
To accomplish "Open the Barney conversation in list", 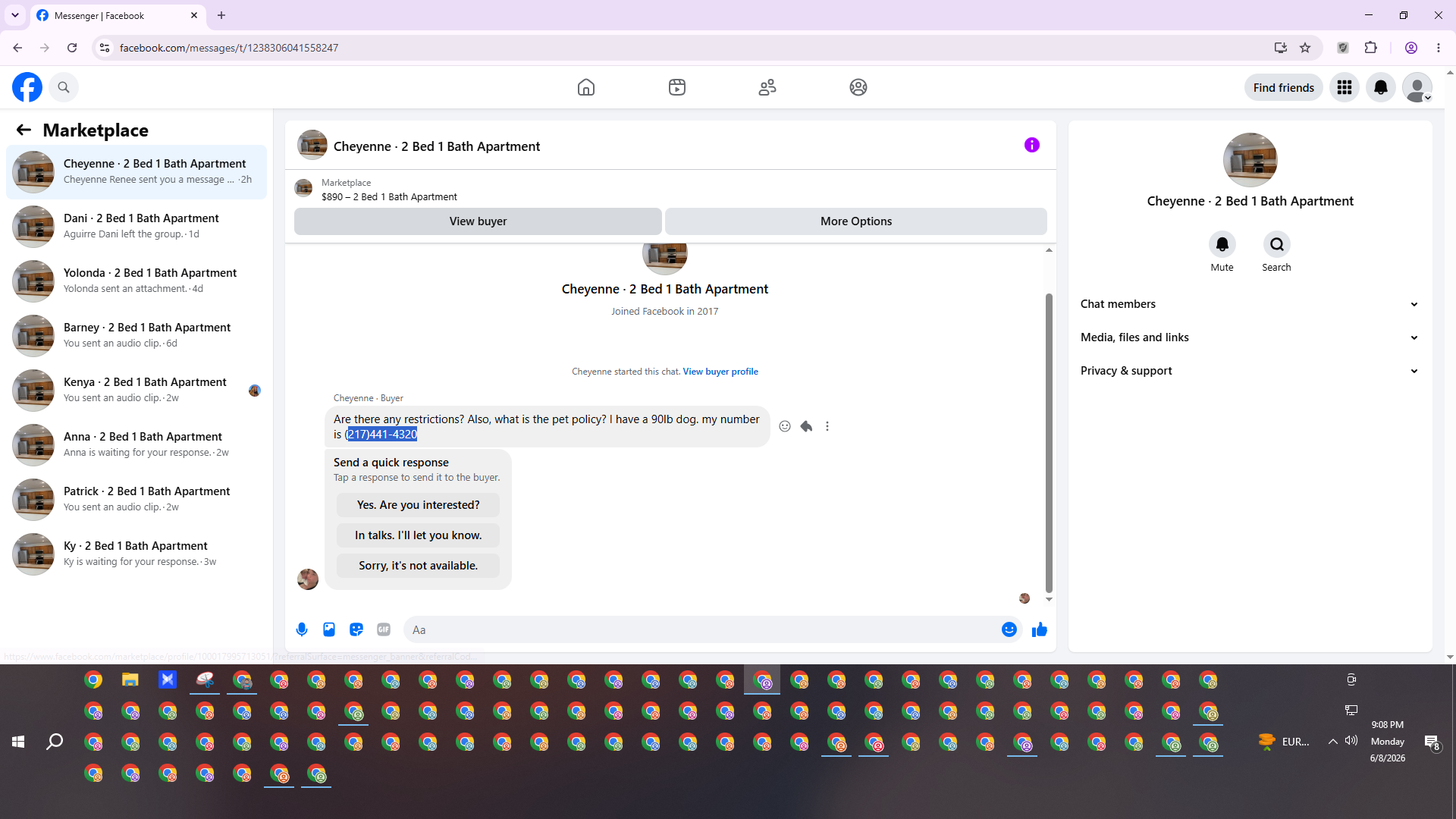I will (x=136, y=336).
